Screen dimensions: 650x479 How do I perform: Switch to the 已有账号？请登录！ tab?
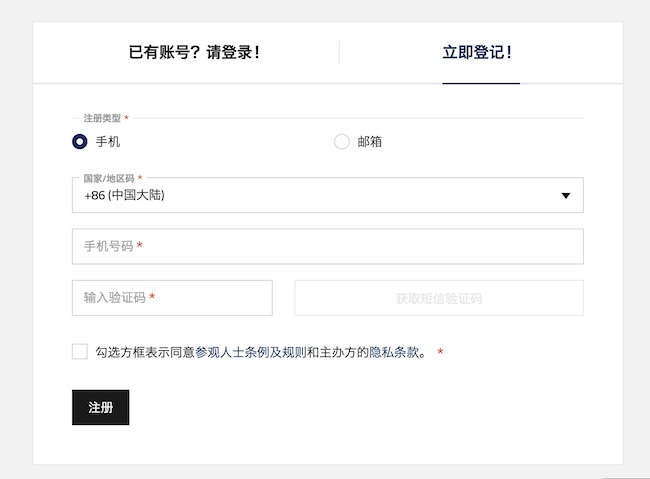tap(194, 53)
